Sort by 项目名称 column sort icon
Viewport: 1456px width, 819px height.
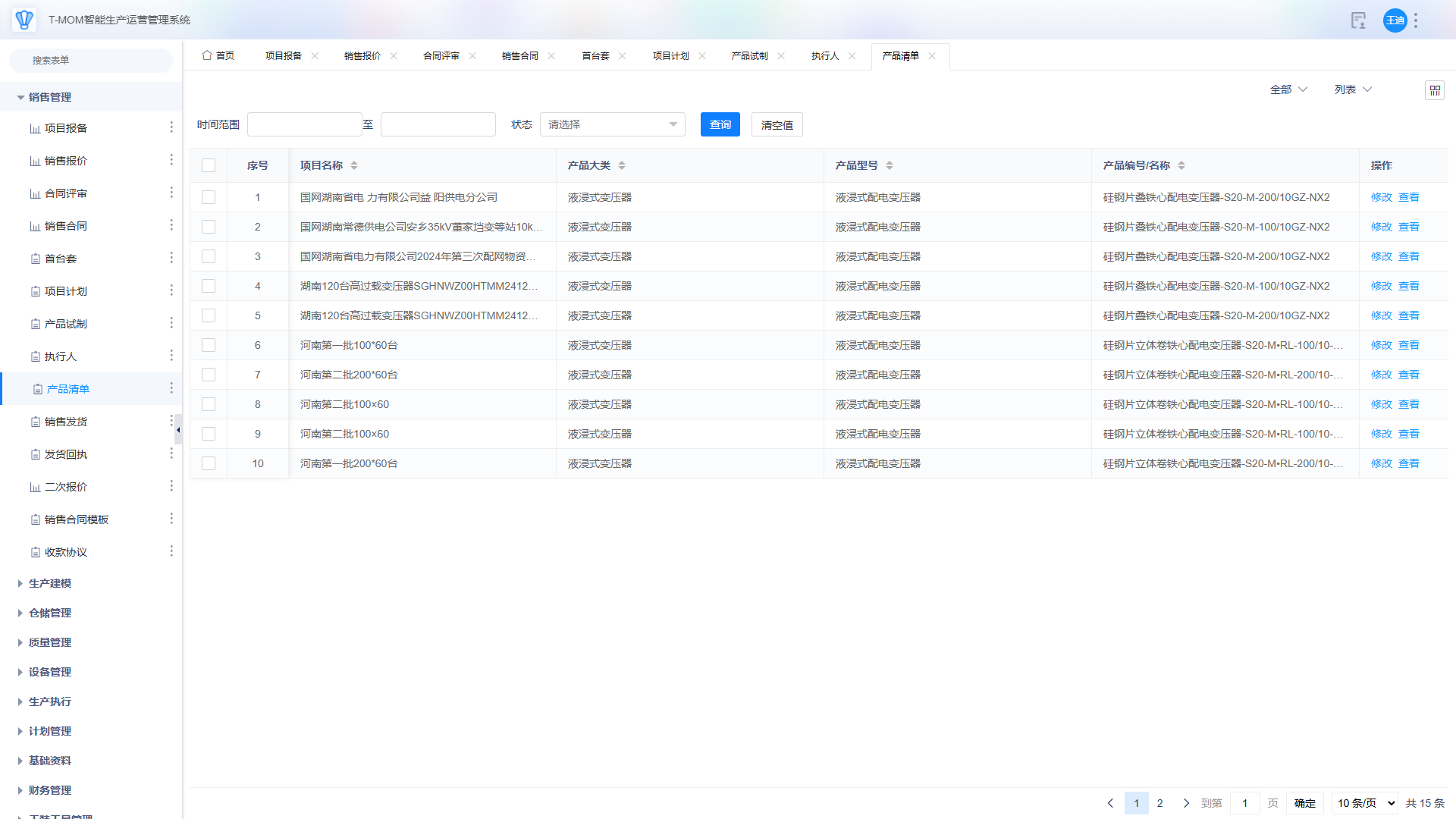(x=354, y=165)
